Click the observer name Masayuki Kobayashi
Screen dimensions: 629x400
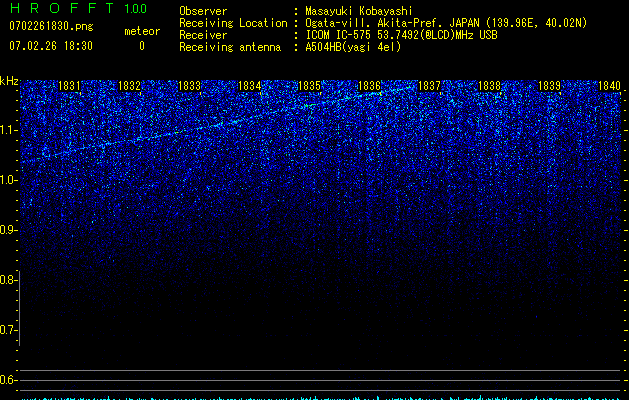[x=359, y=11]
